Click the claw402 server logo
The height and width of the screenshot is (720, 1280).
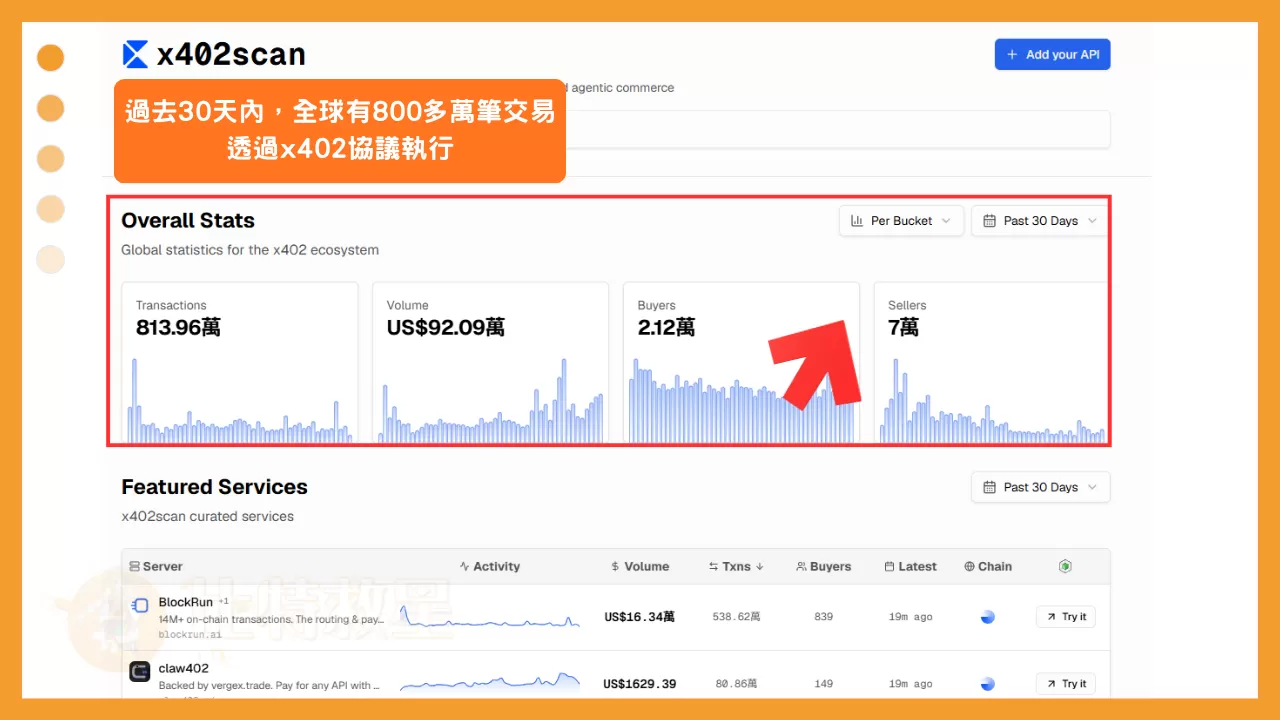[x=140, y=672]
